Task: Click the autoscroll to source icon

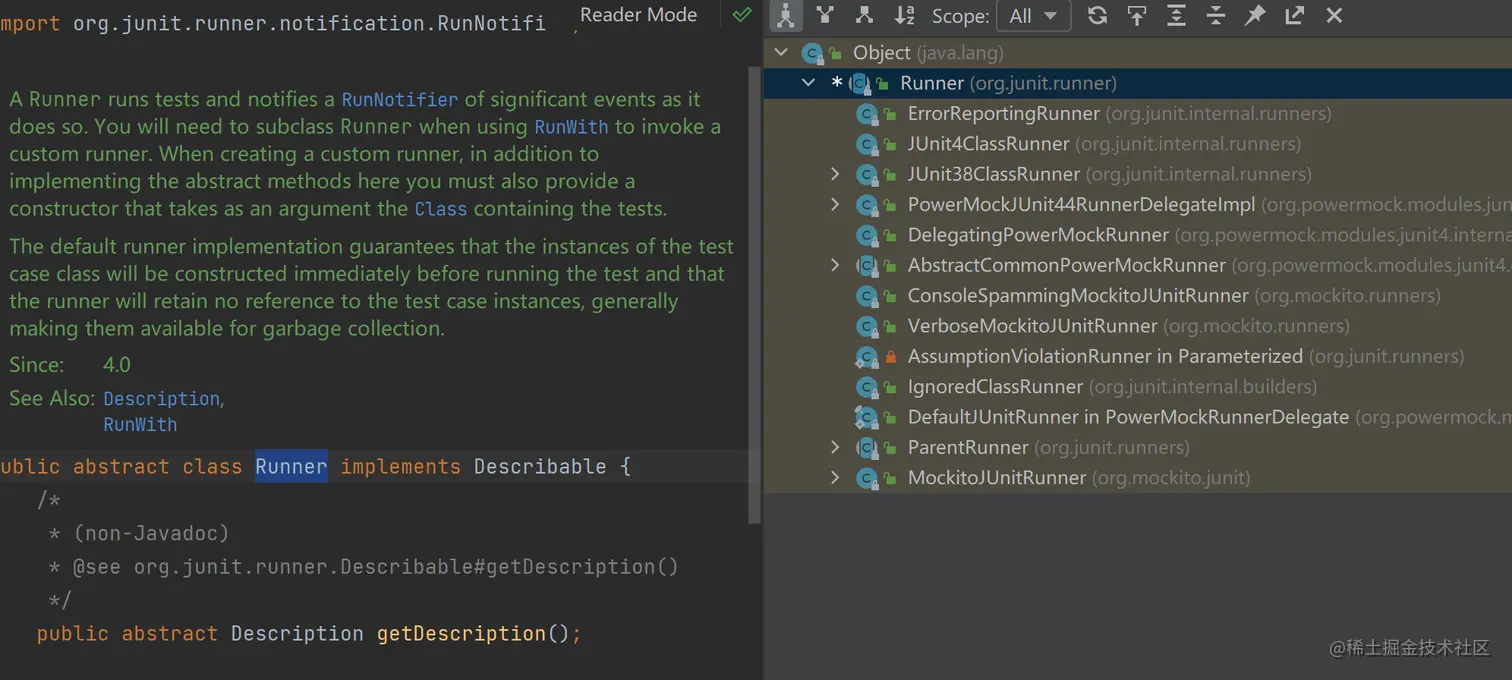Action: (x=1137, y=15)
